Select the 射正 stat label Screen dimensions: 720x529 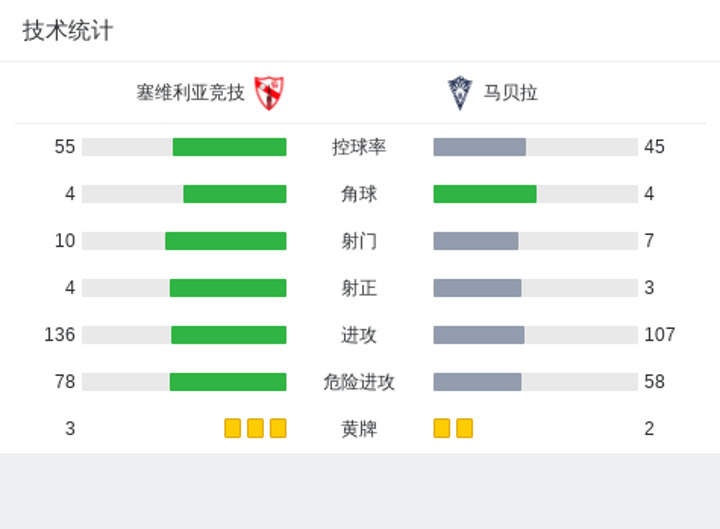click(x=359, y=288)
